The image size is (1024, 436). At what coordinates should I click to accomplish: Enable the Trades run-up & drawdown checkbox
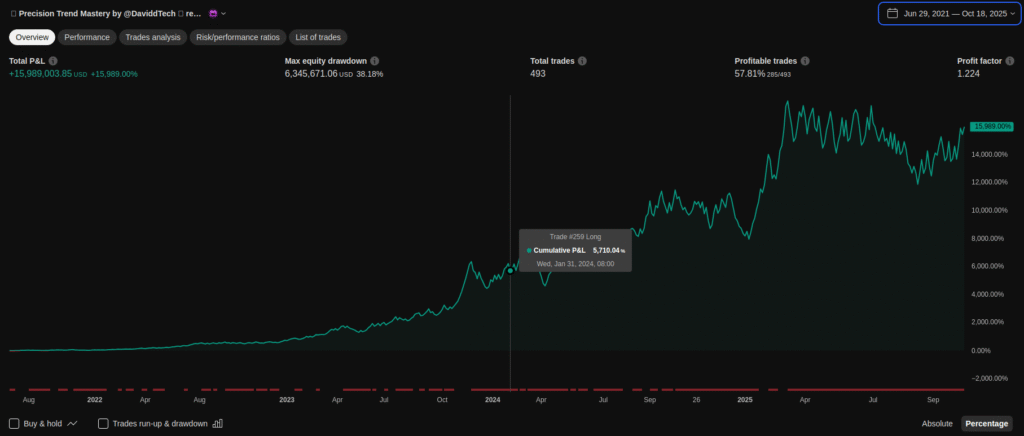pos(103,424)
